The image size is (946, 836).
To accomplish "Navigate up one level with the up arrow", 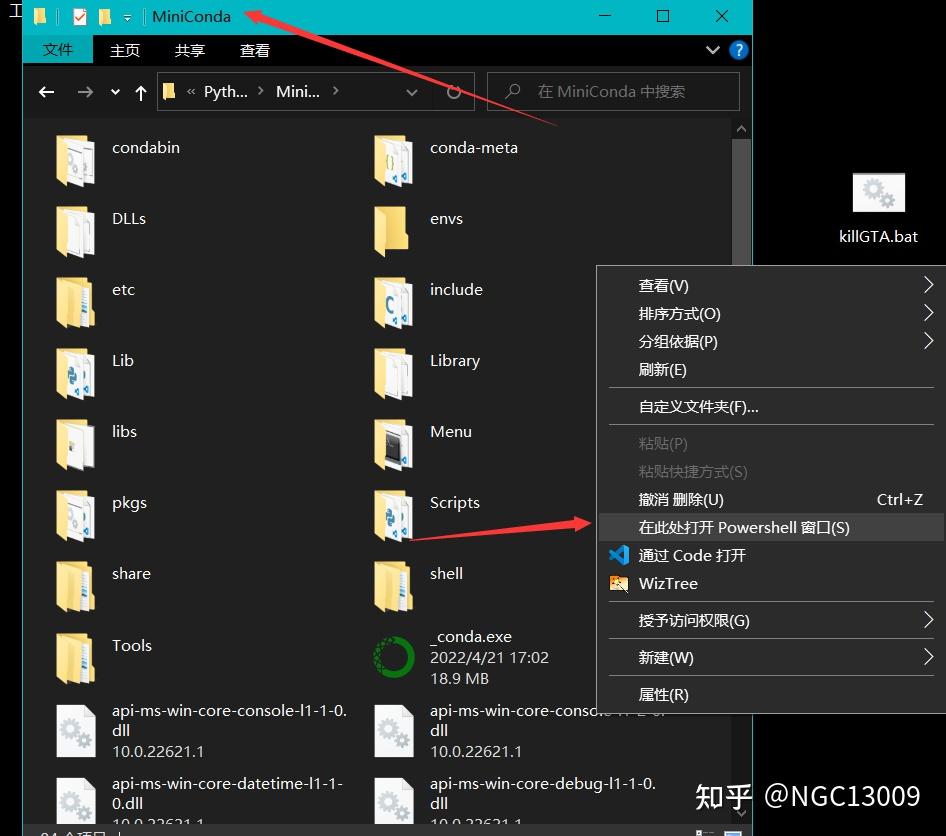I will coord(139,91).
